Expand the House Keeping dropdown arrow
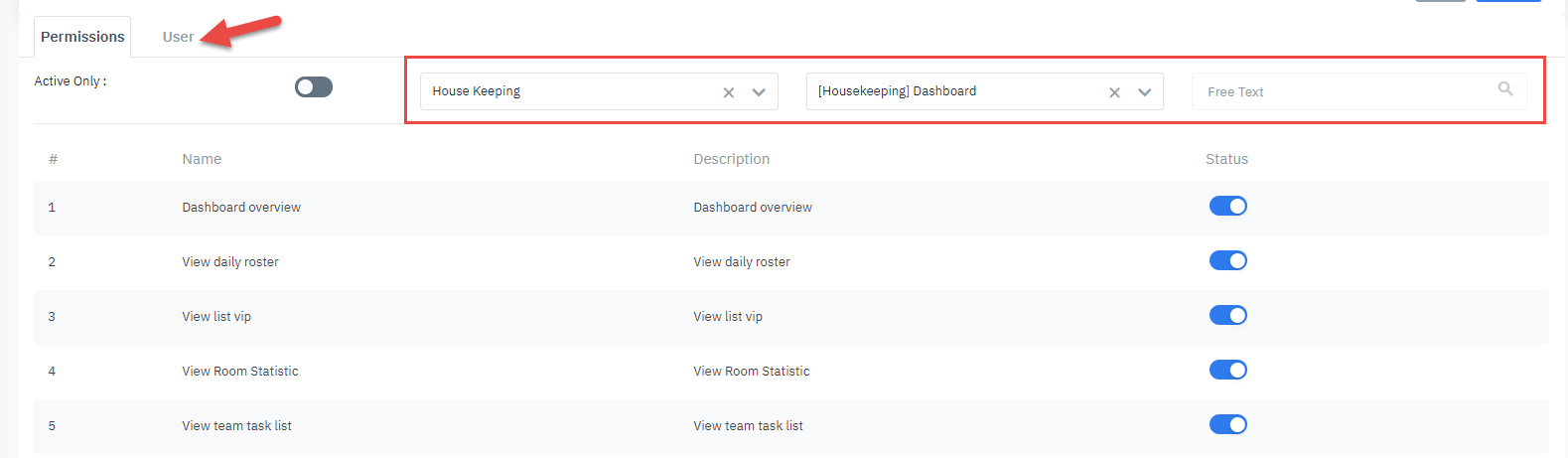Image resolution: width=1568 pixels, height=458 pixels. (759, 92)
